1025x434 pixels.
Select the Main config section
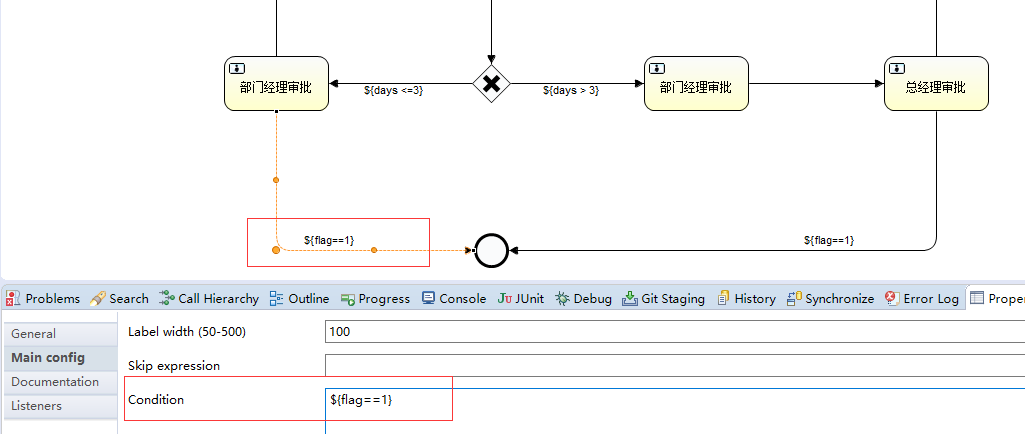click(60, 358)
